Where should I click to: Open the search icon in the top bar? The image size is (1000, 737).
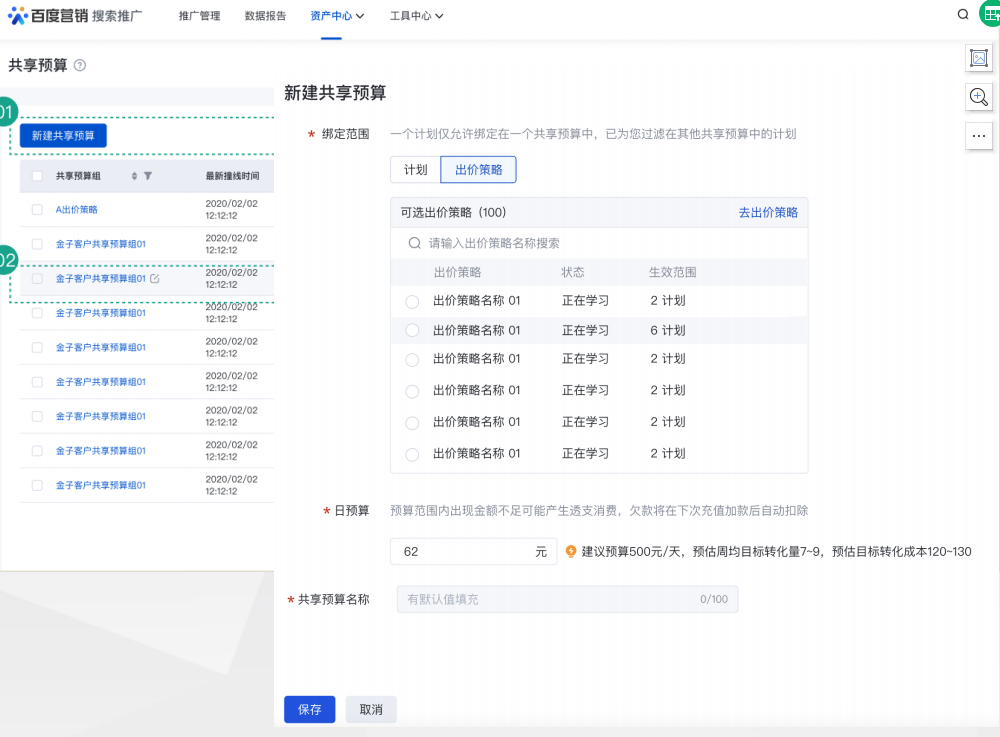(963, 15)
